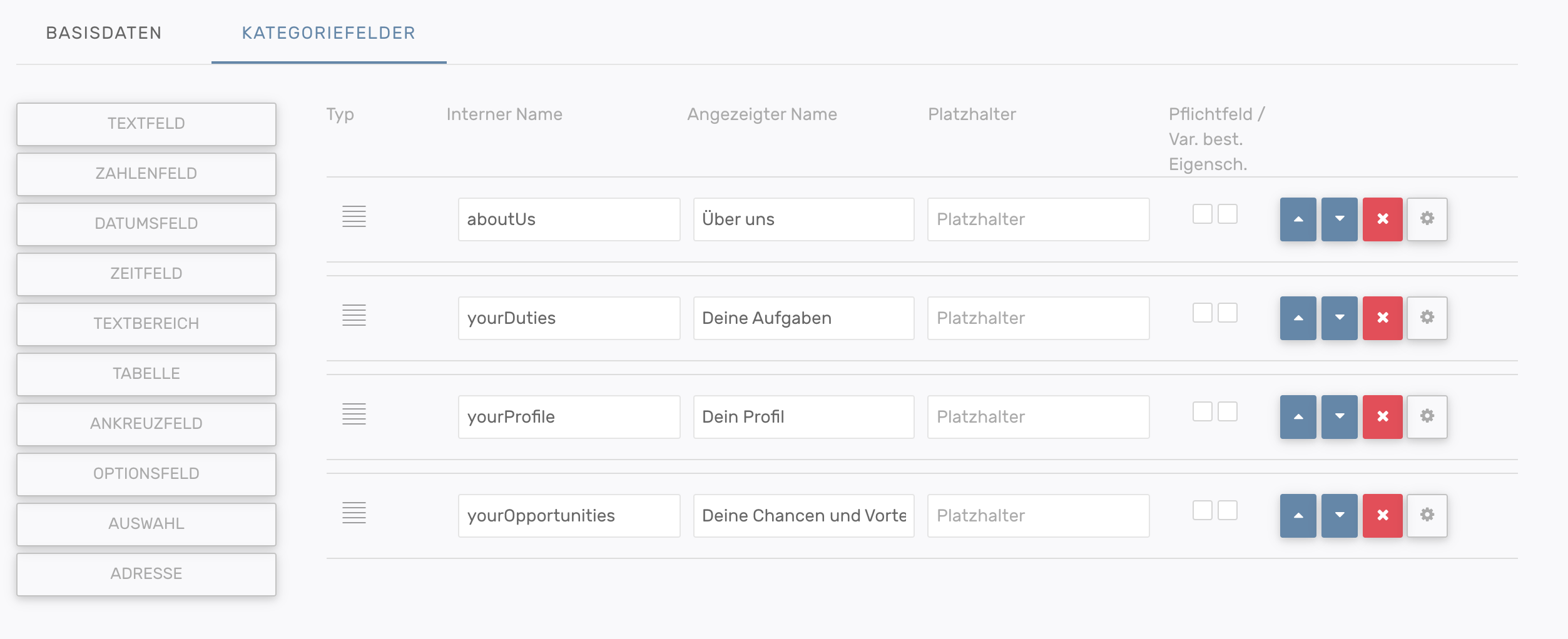The width and height of the screenshot is (1568, 639).
Task: Move yourOpportunities field down
Action: [1339, 516]
